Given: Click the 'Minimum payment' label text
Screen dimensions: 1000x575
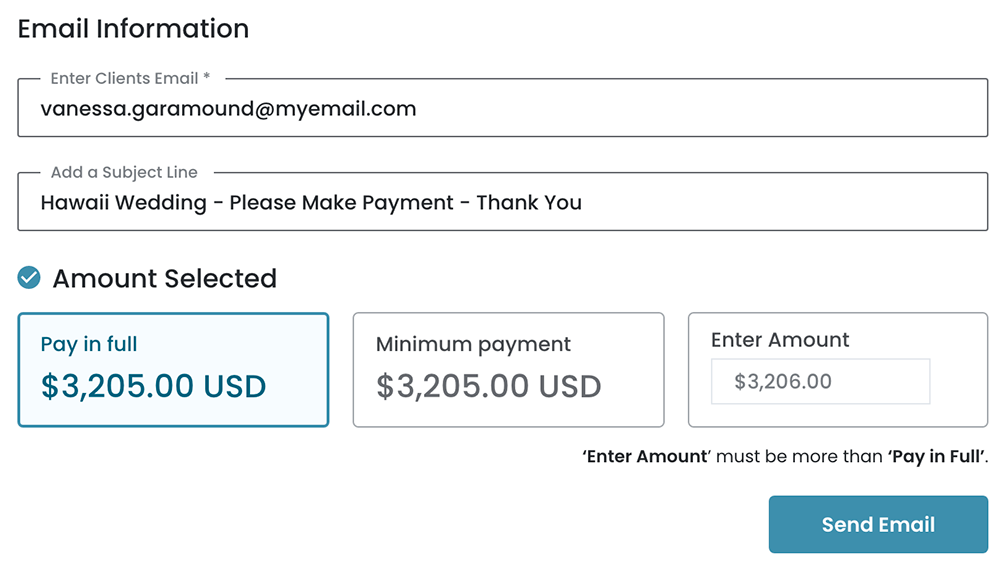Looking at the screenshot, I should (473, 344).
